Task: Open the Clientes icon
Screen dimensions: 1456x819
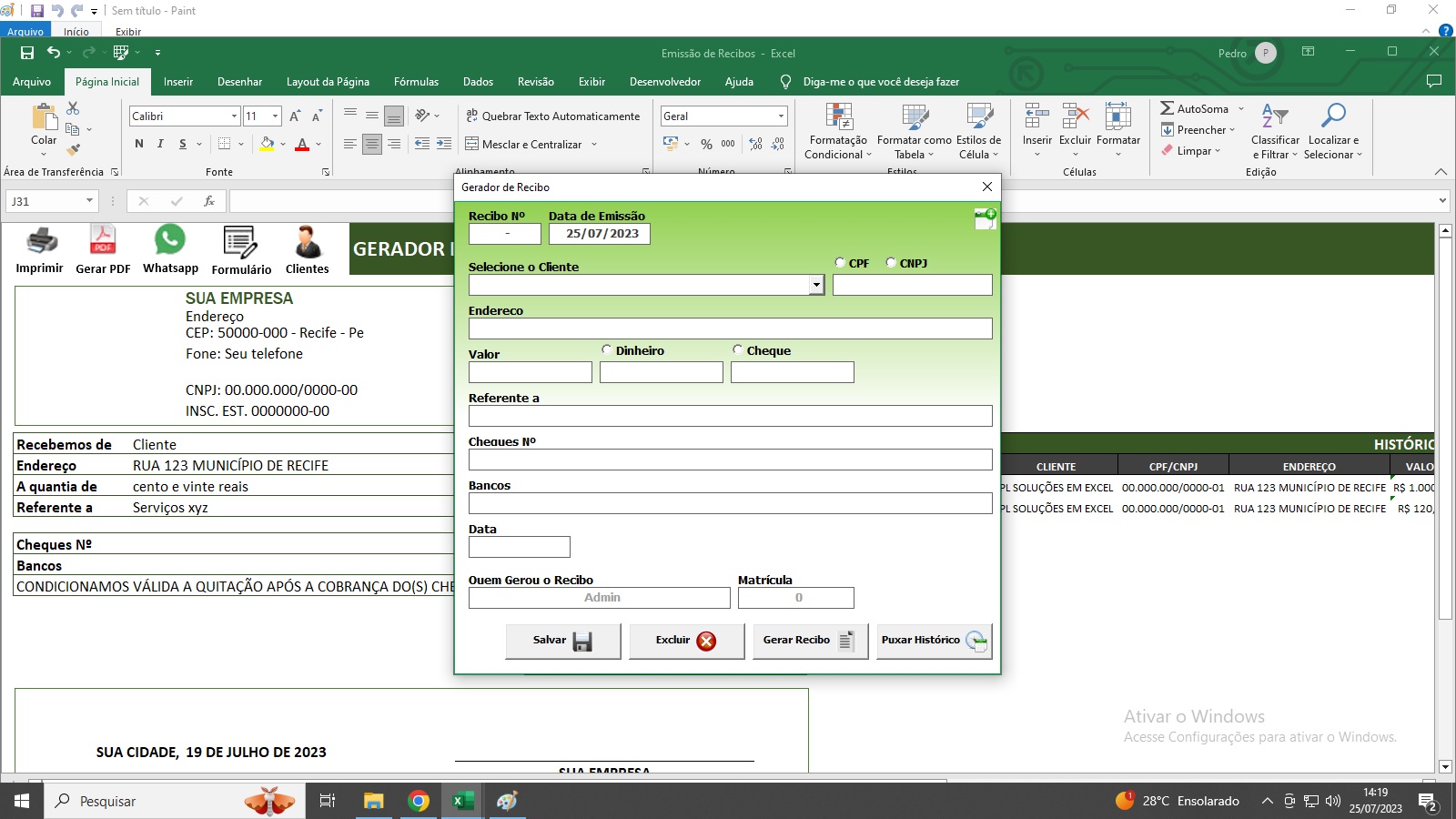Action: pyautogui.click(x=308, y=243)
